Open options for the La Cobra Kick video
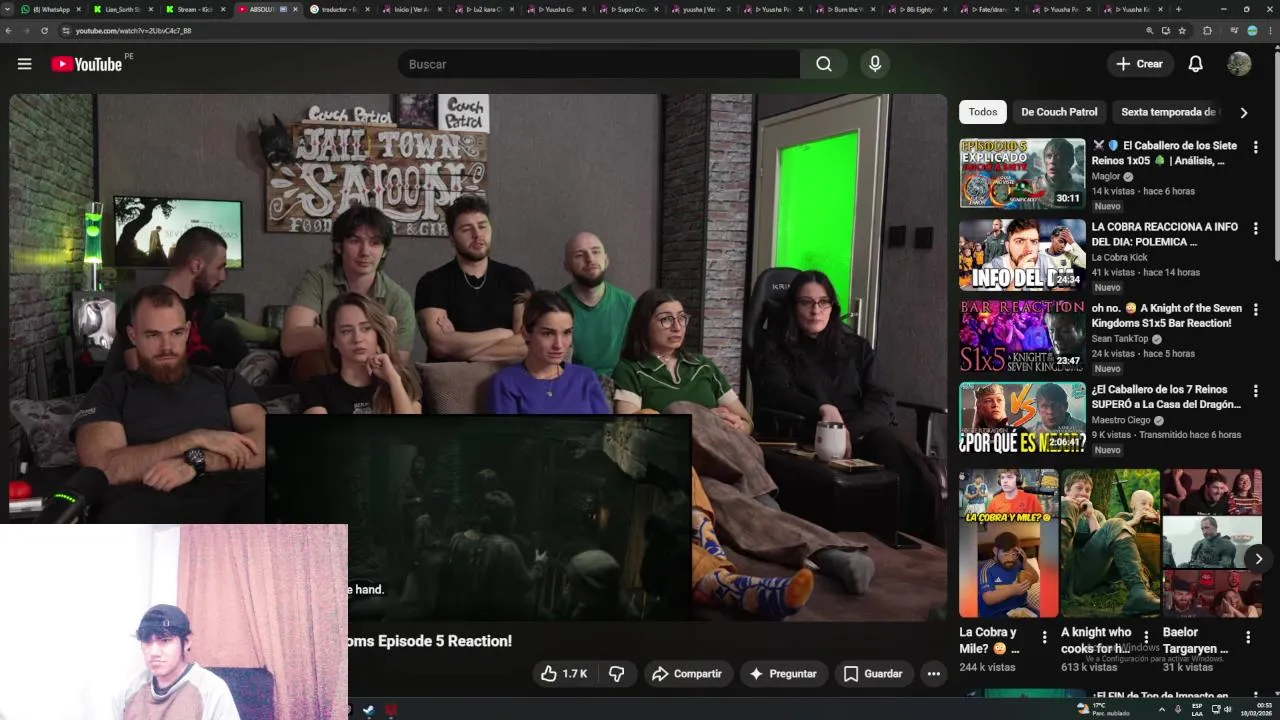The height and width of the screenshot is (720, 1280). click(x=1255, y=228)
